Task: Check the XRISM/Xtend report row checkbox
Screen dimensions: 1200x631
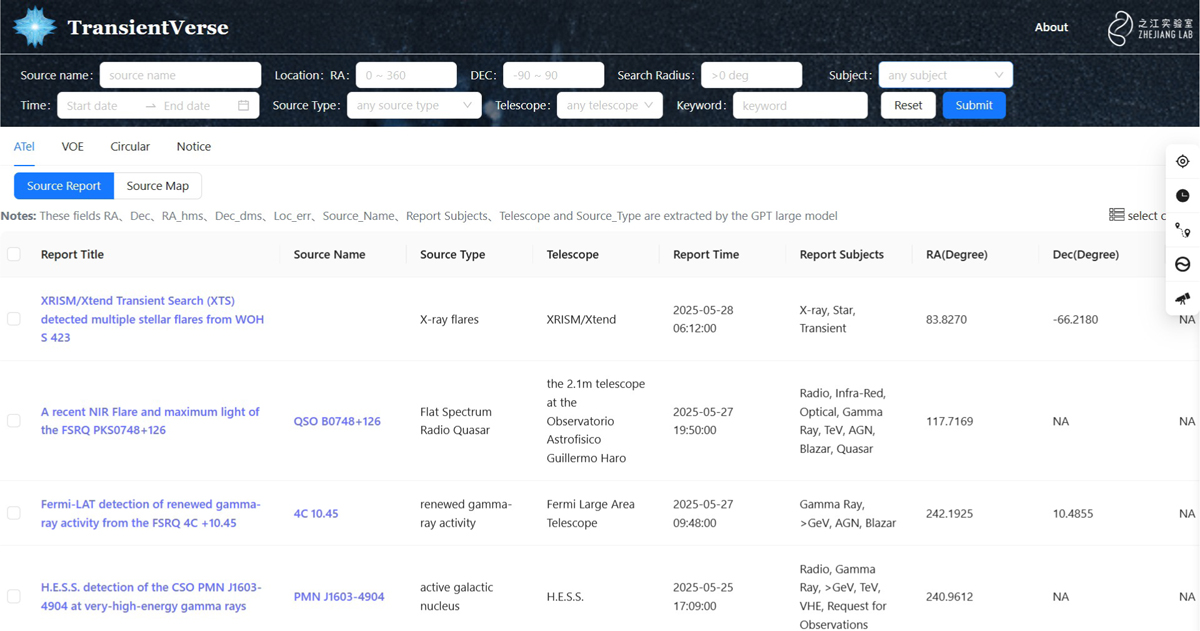Action: [14, 319]
